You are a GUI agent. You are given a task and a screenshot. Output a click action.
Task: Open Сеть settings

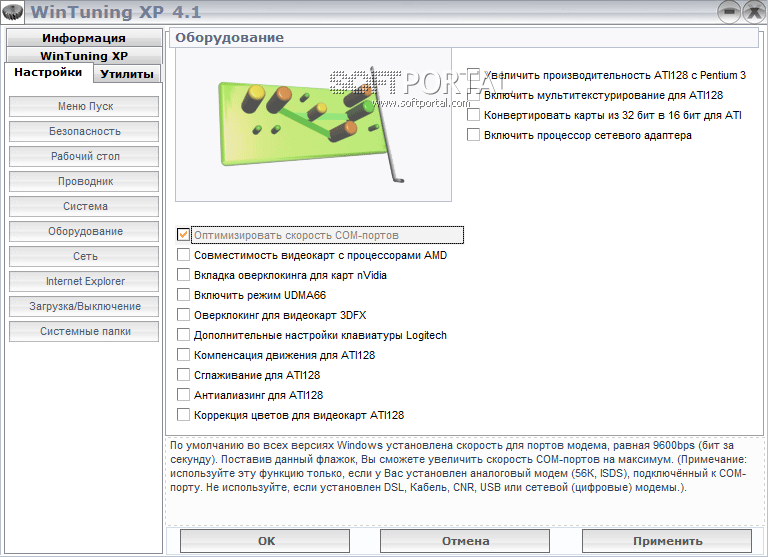84,256
